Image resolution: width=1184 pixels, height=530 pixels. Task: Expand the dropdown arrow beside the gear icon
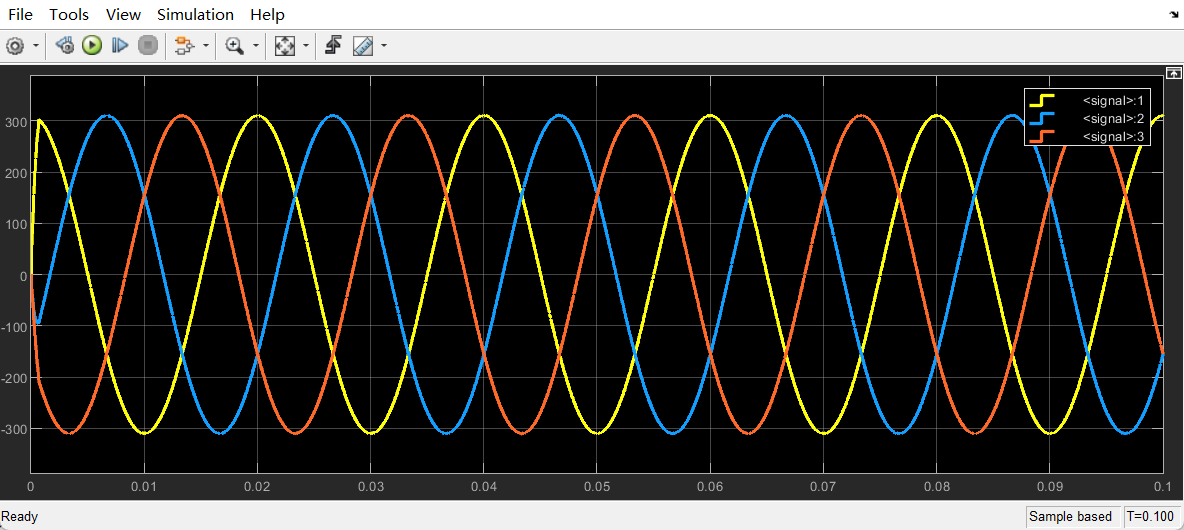pyautogui.click(x=36, y=46)
